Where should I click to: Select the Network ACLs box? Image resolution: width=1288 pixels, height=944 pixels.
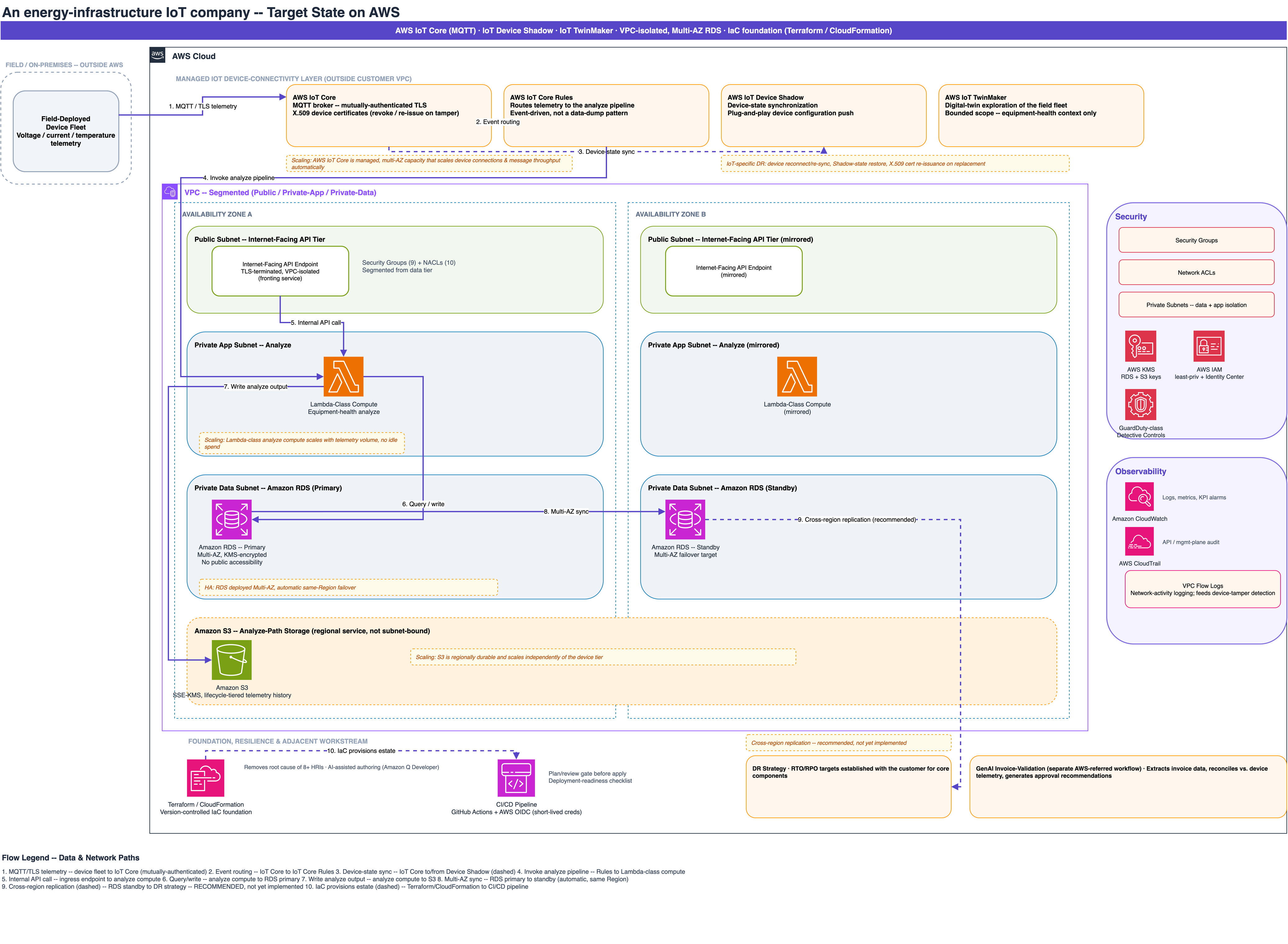point(1196,273)
